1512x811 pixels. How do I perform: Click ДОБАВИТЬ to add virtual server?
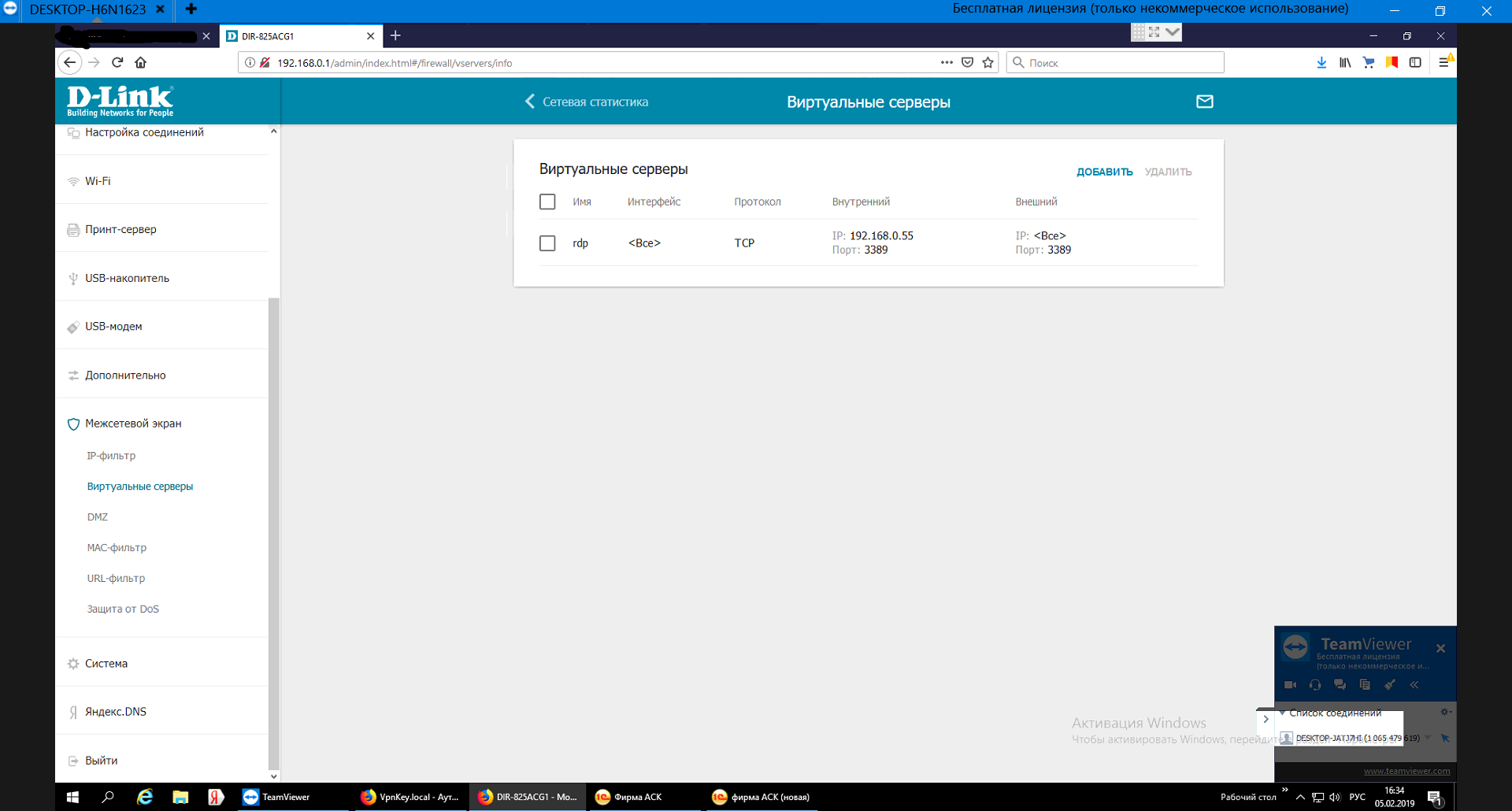tap(1104, 172)
